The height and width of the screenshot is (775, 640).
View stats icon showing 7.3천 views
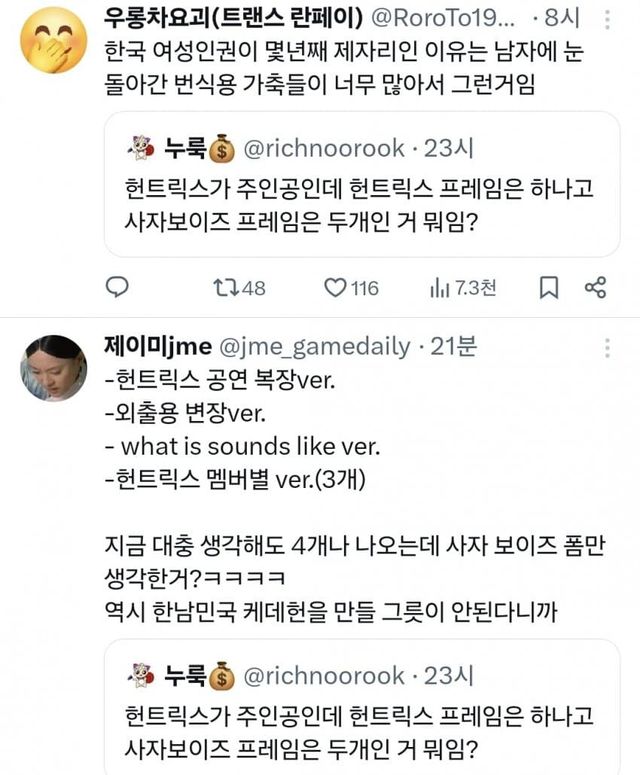(437, 289)
